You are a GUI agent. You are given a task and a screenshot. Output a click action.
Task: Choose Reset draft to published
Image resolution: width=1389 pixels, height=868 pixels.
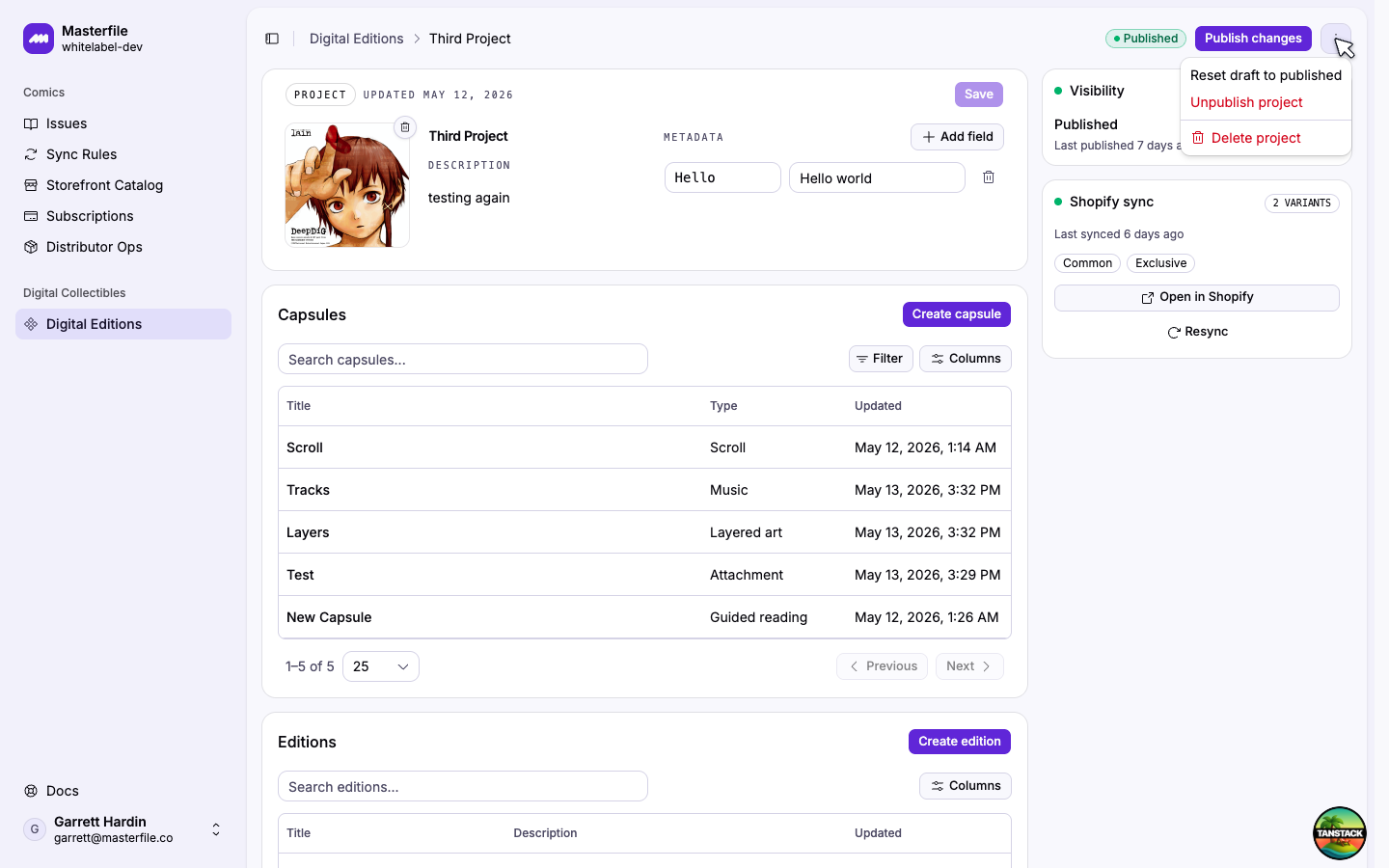1266,75
